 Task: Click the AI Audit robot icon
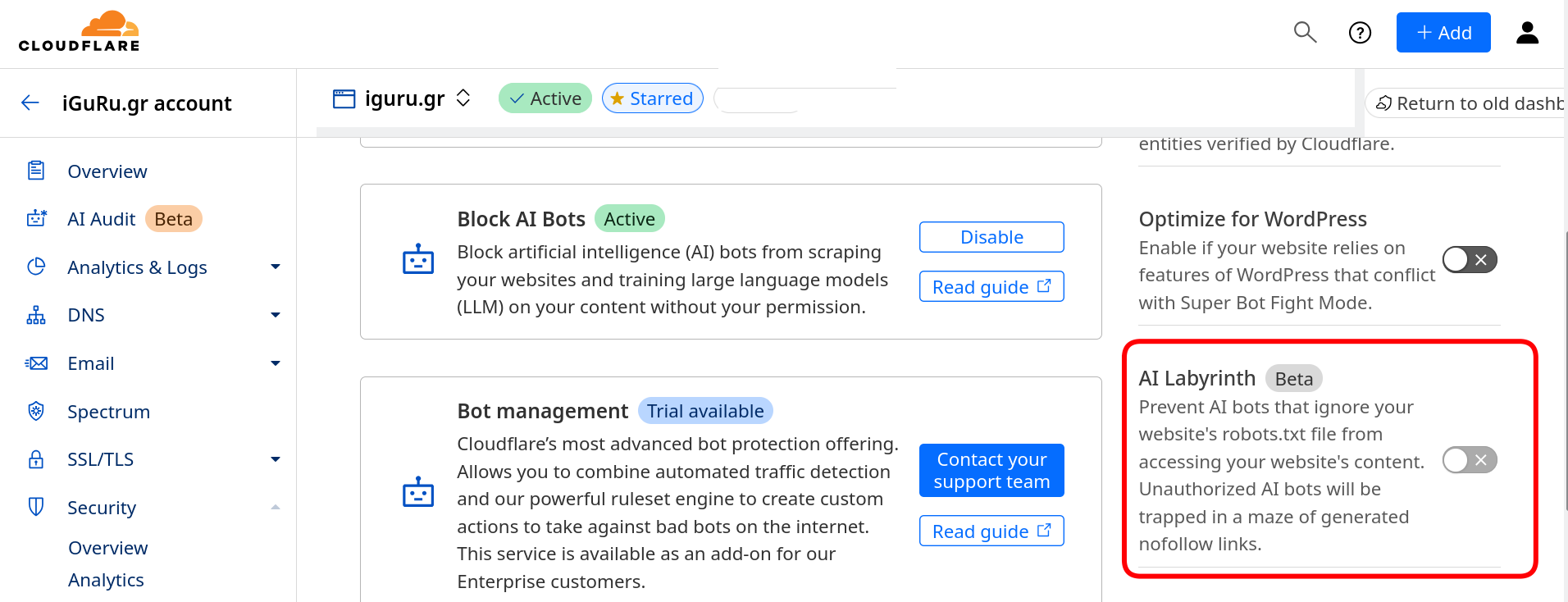(36, 218)
